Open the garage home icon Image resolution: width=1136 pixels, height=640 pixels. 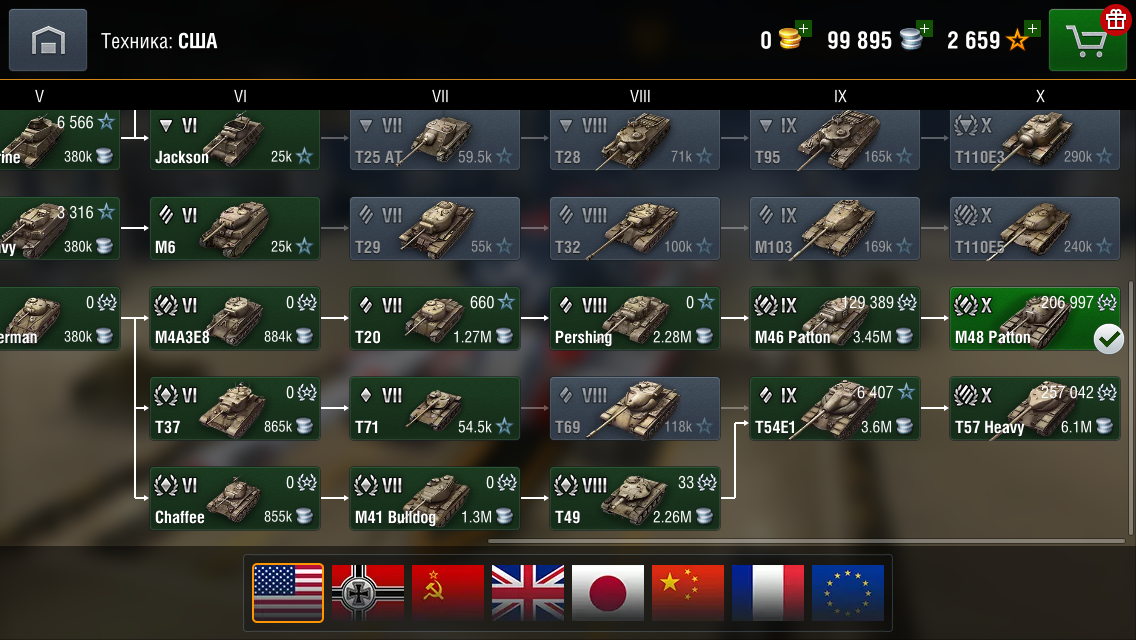coord(48,40)
